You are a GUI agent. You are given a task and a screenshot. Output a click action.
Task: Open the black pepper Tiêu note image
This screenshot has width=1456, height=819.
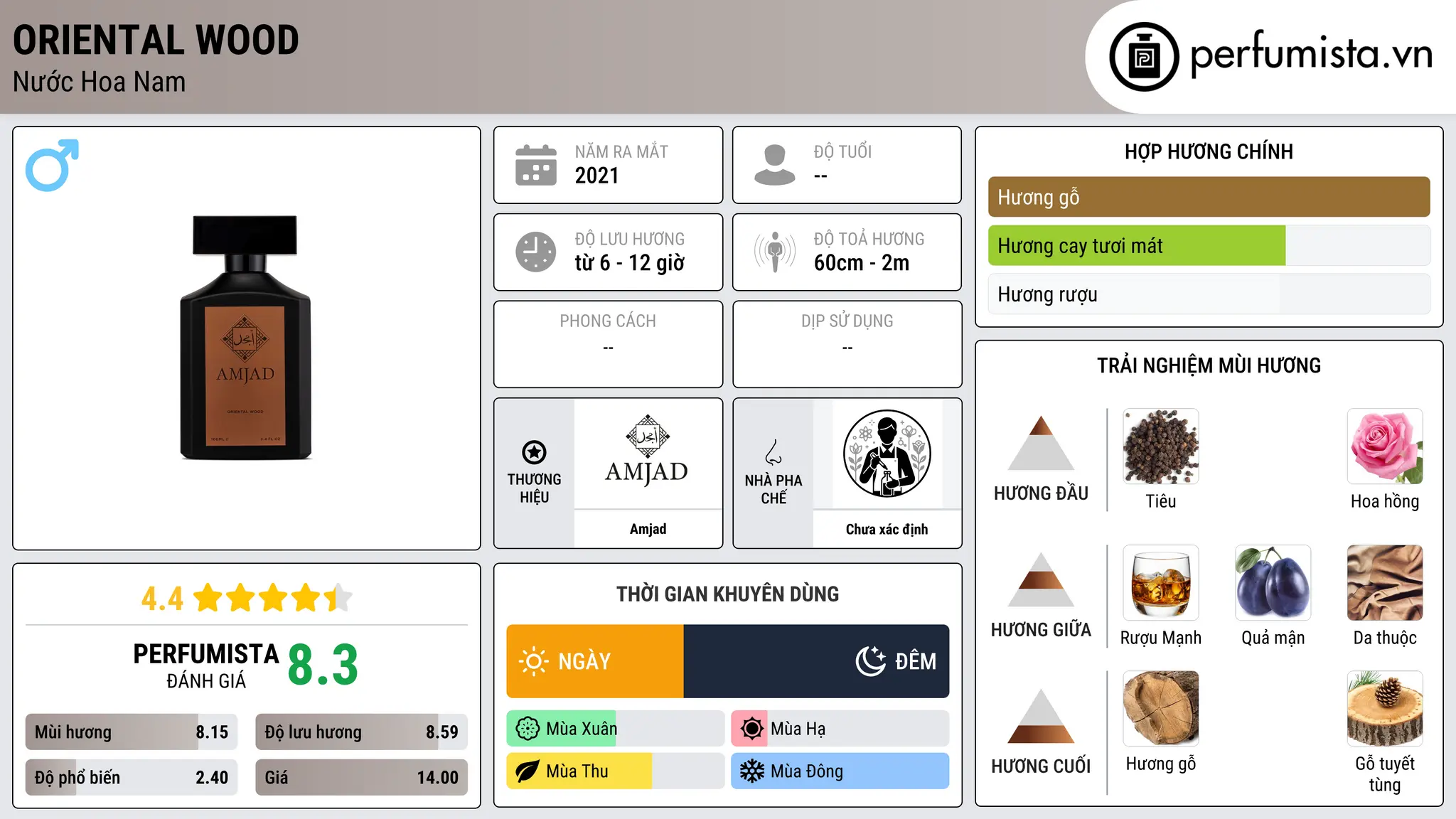(x=1161, y=446)
